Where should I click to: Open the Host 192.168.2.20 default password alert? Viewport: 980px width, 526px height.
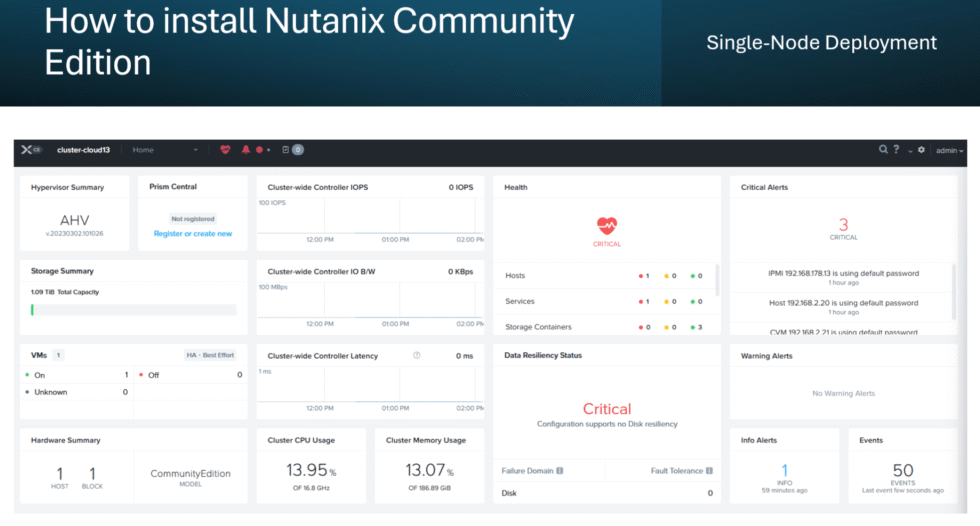pyautogui.click(x=843, y=307)
